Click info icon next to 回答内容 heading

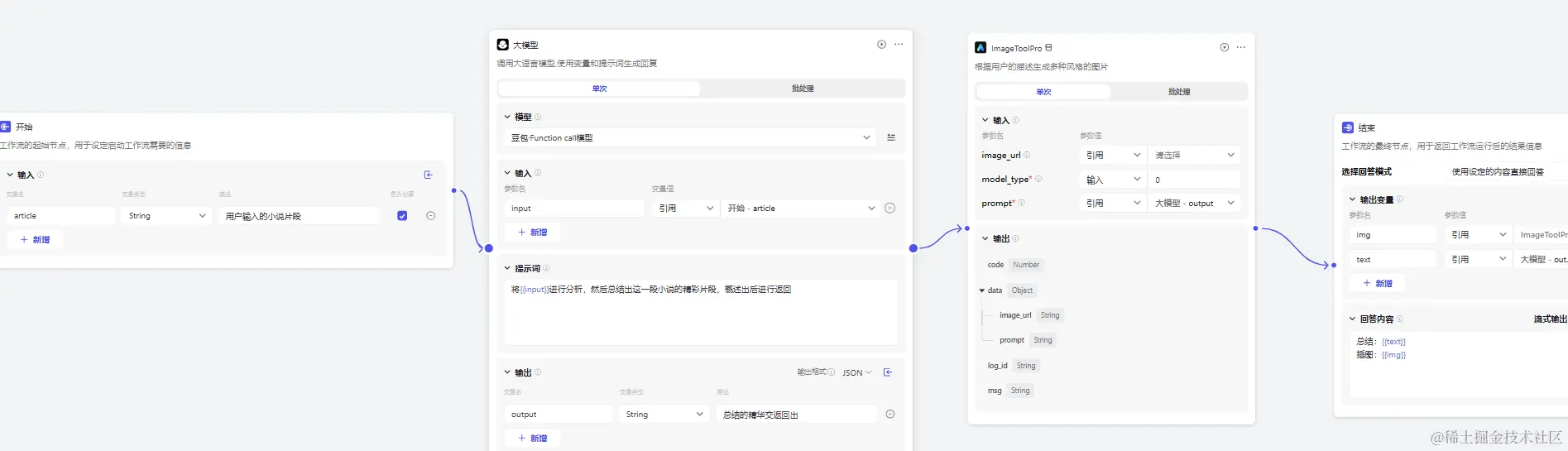[x=1400, y=319]
